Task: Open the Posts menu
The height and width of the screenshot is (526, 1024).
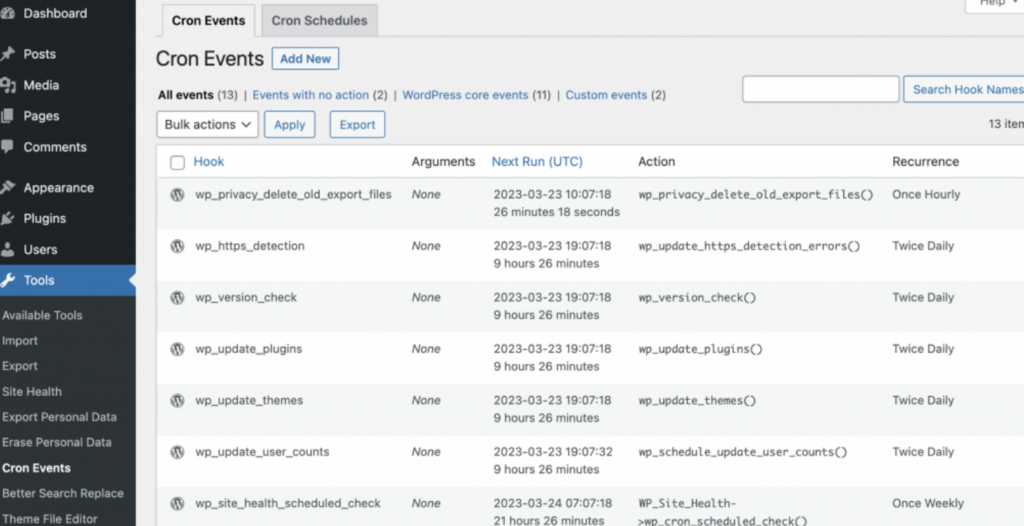Action: pos(40,54)
